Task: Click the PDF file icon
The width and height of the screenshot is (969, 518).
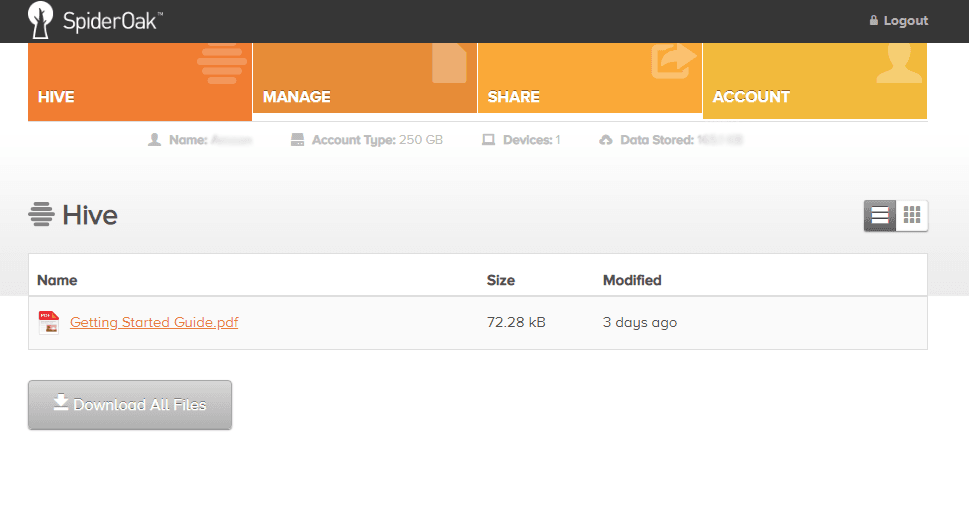Action: click(48, 322)
